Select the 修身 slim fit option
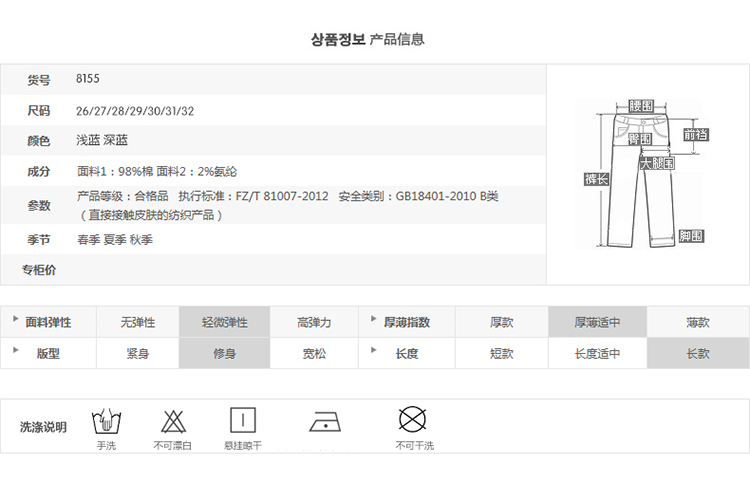 coord(224,353)
